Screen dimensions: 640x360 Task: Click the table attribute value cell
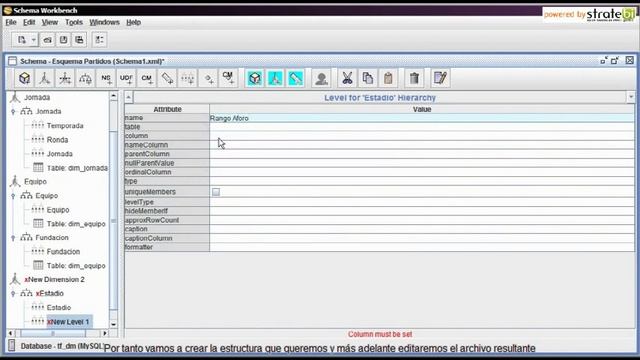point(422,127)
